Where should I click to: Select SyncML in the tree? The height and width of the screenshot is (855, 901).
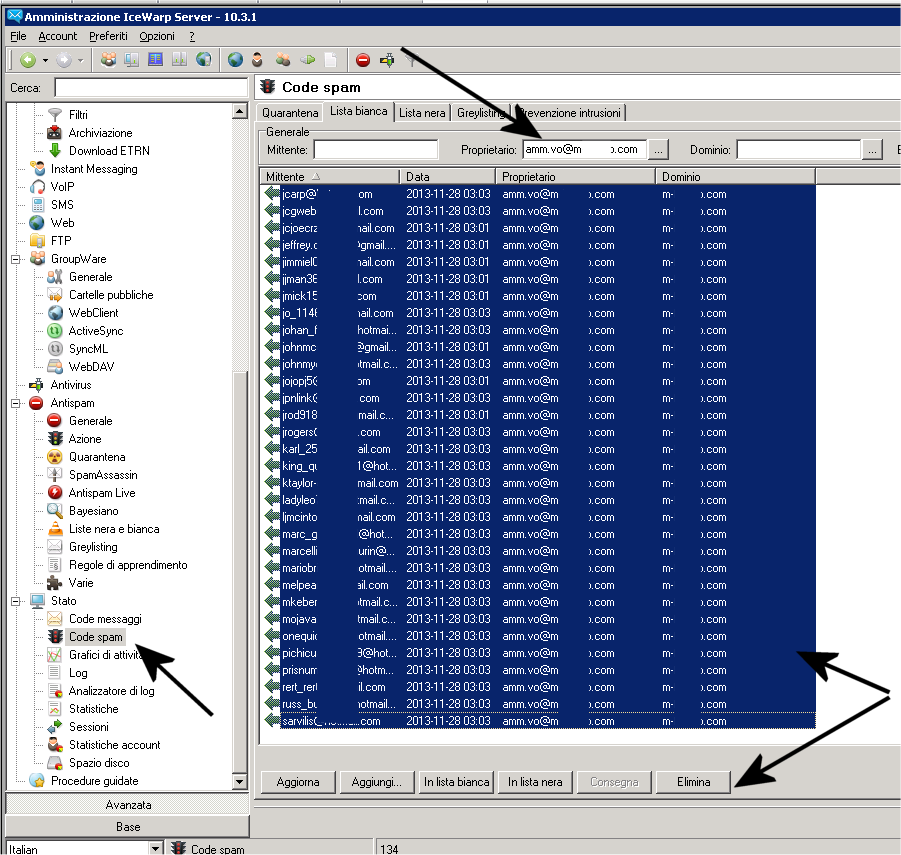88,349
